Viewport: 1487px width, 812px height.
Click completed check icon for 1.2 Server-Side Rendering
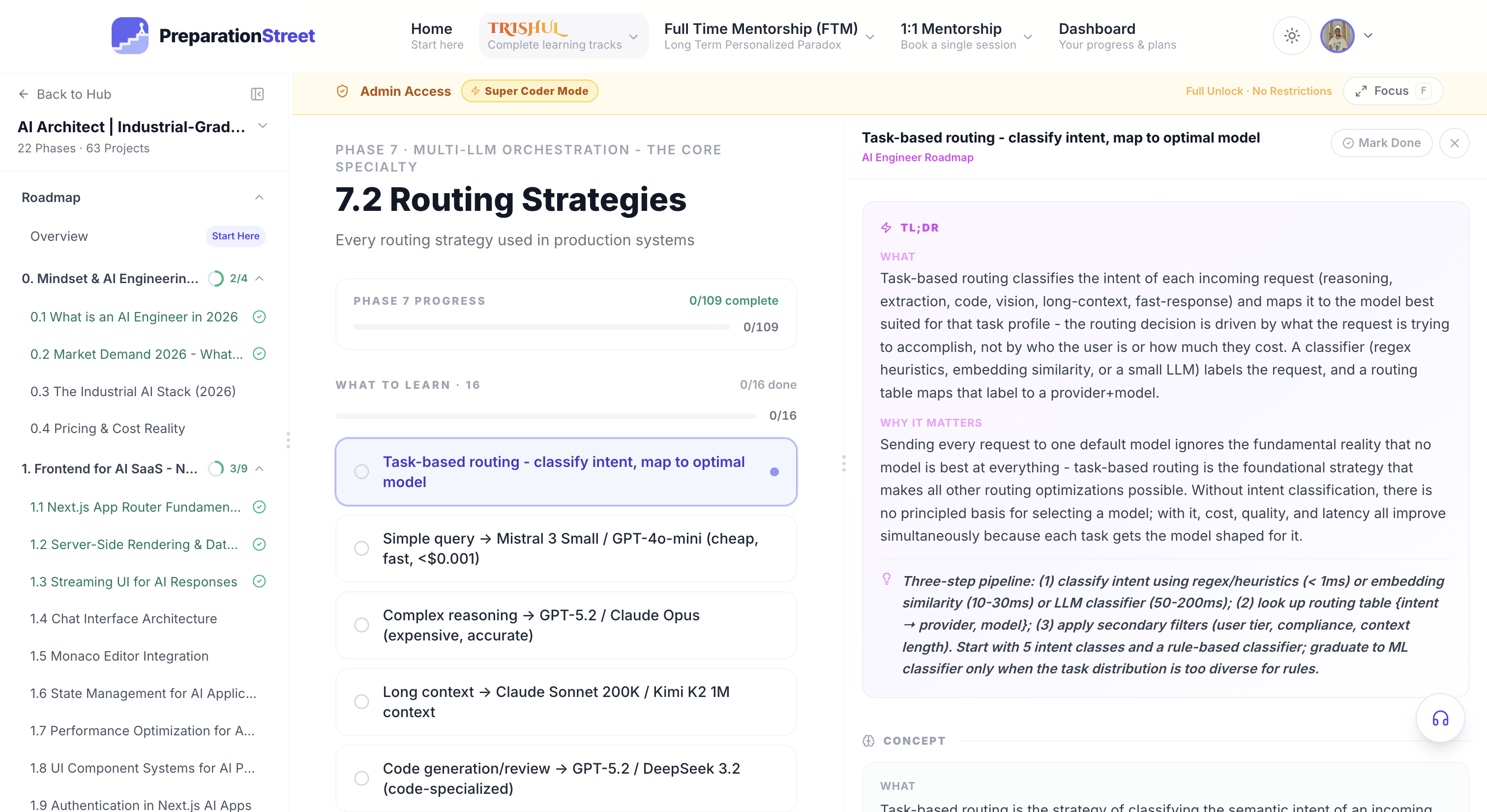259,544
